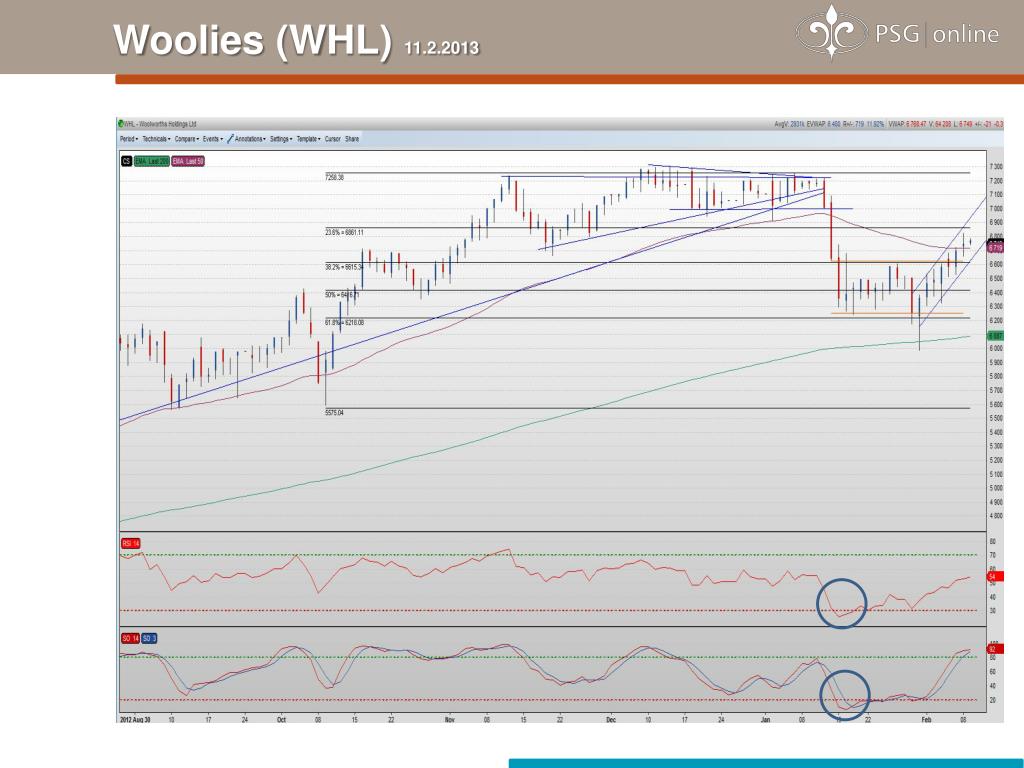The image size is (1024, 768).
Task: Open the Period dropdown menu
Action: point(129,139)
